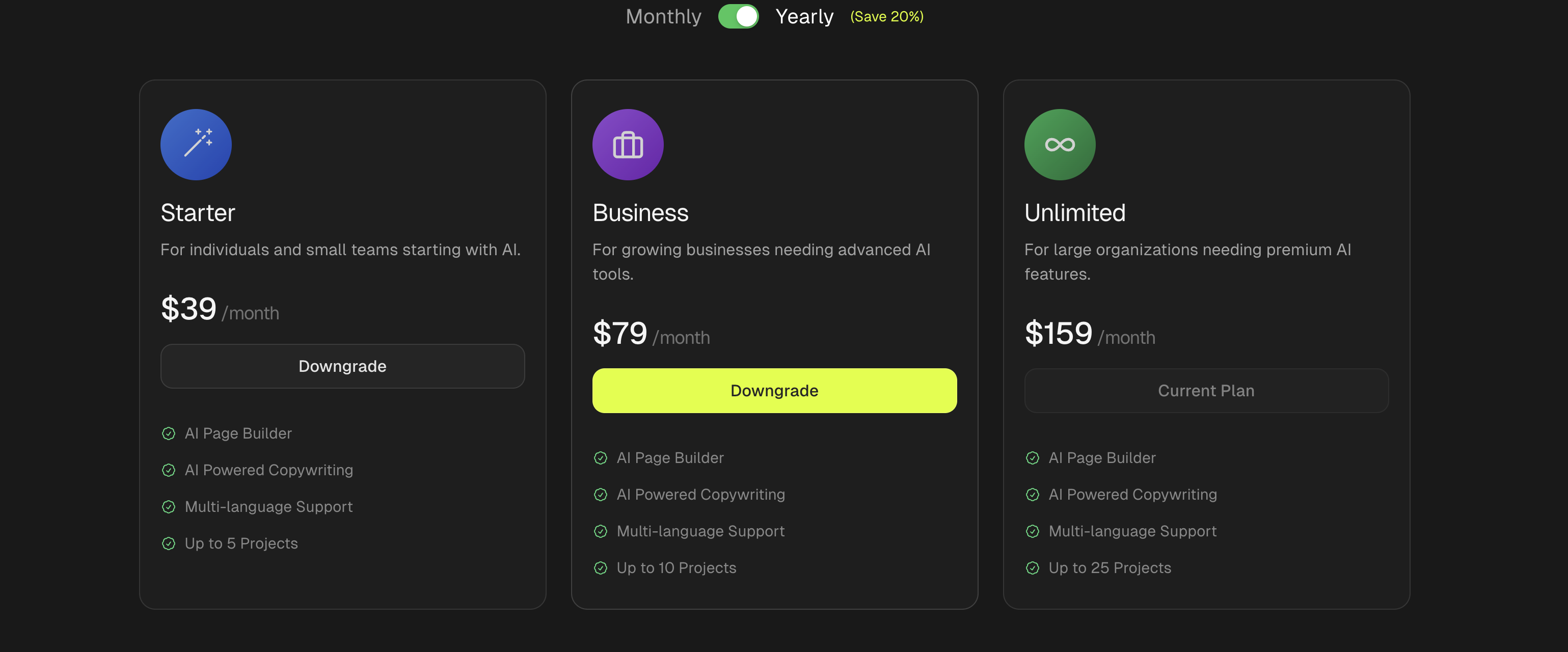Toggle the Monthly/Yearly billing switch

[738, 16]
